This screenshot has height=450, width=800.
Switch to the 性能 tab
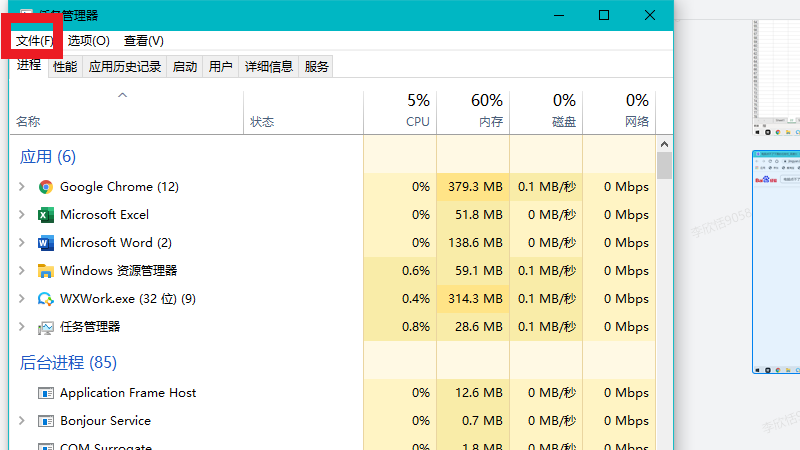tap(65, 67)
